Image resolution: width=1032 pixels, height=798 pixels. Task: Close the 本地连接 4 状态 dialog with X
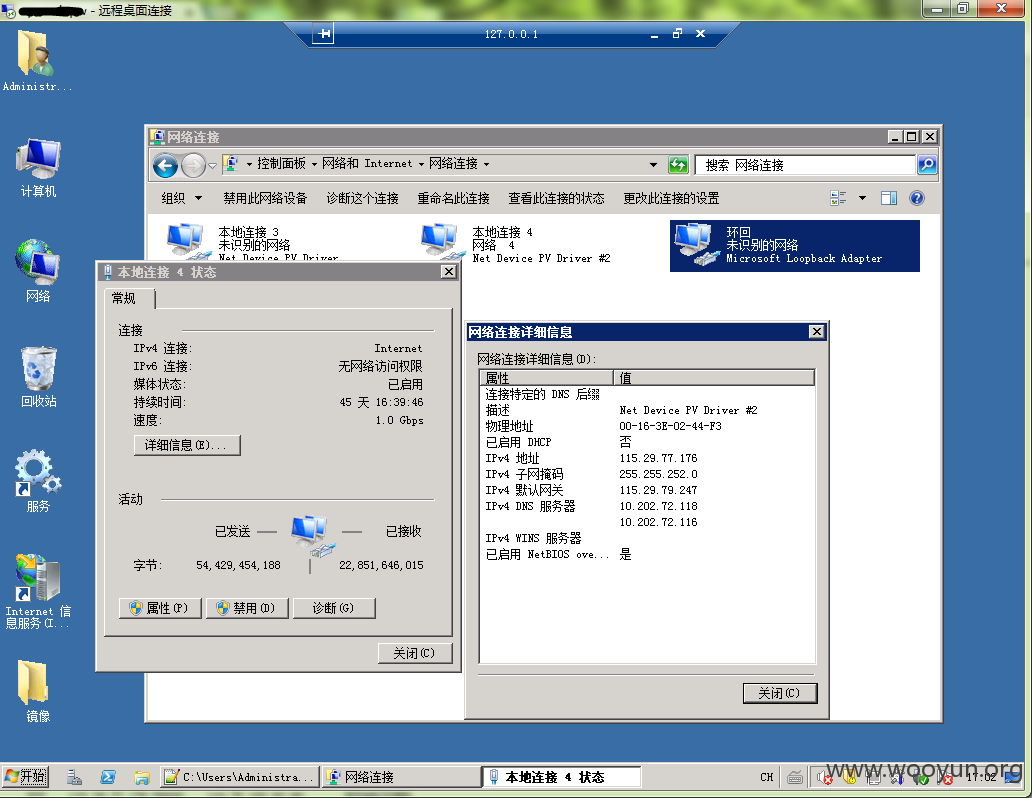pyautogui.click(x=448, y=271)
